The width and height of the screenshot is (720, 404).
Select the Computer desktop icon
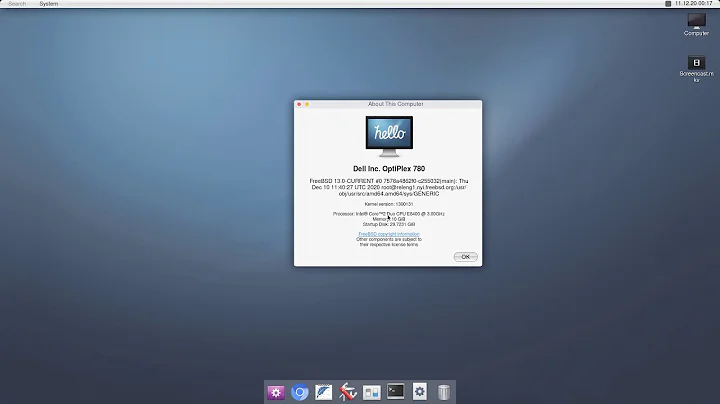pos(696,24)
